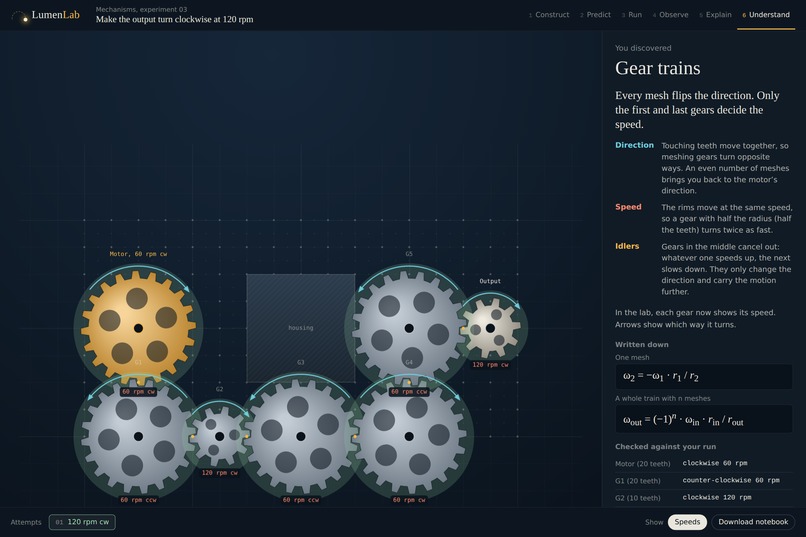This screenshot has width=806, height=537.
Task: Click the G5 label text
Action: 409,254
